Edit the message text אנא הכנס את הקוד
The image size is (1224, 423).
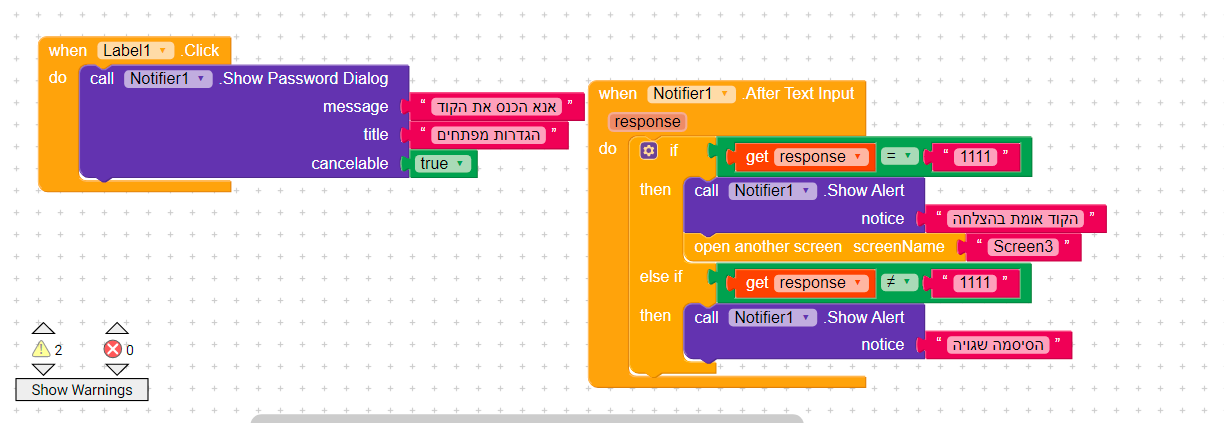click(499, 107)
